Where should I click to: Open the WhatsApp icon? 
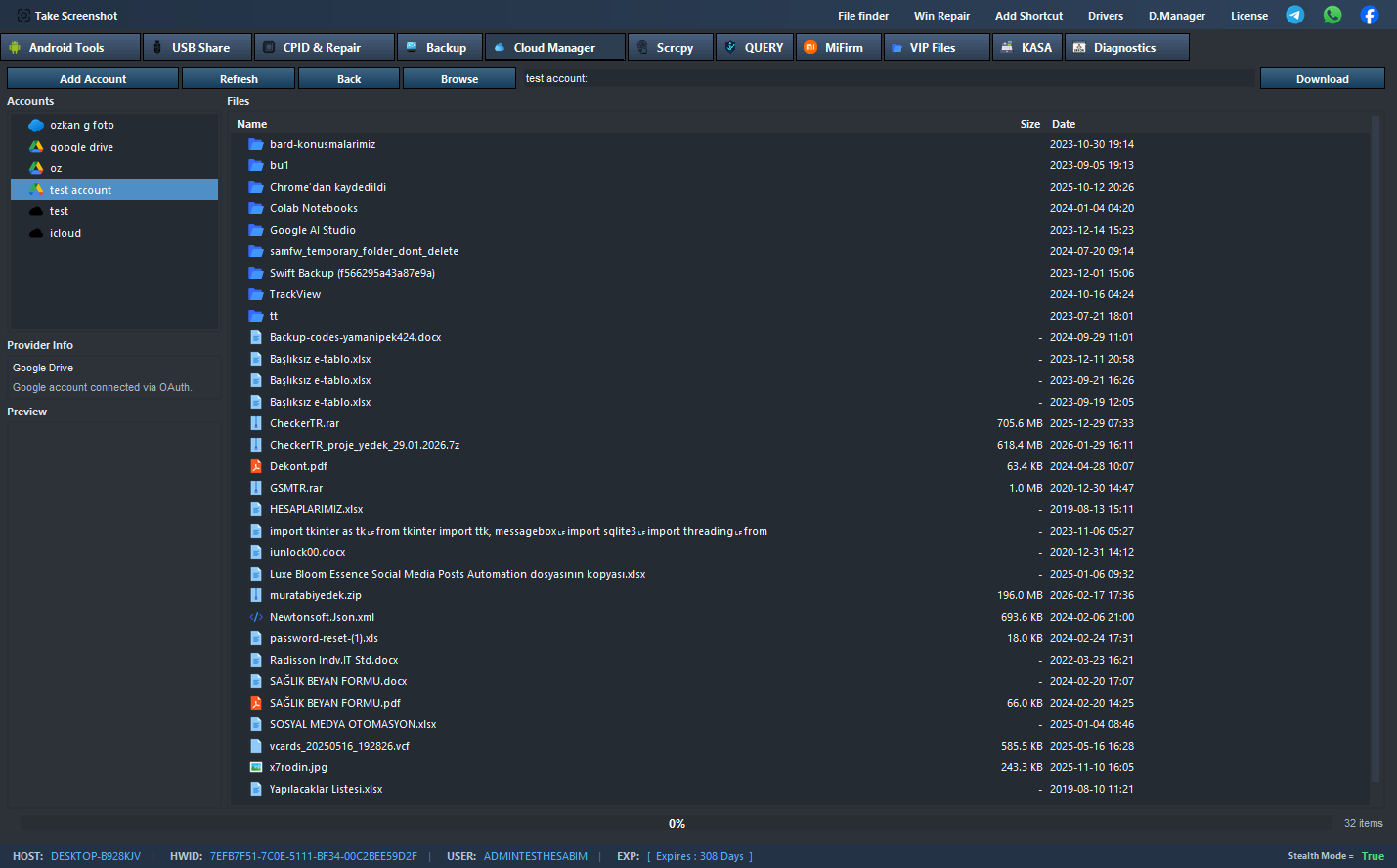[1332, 15]
